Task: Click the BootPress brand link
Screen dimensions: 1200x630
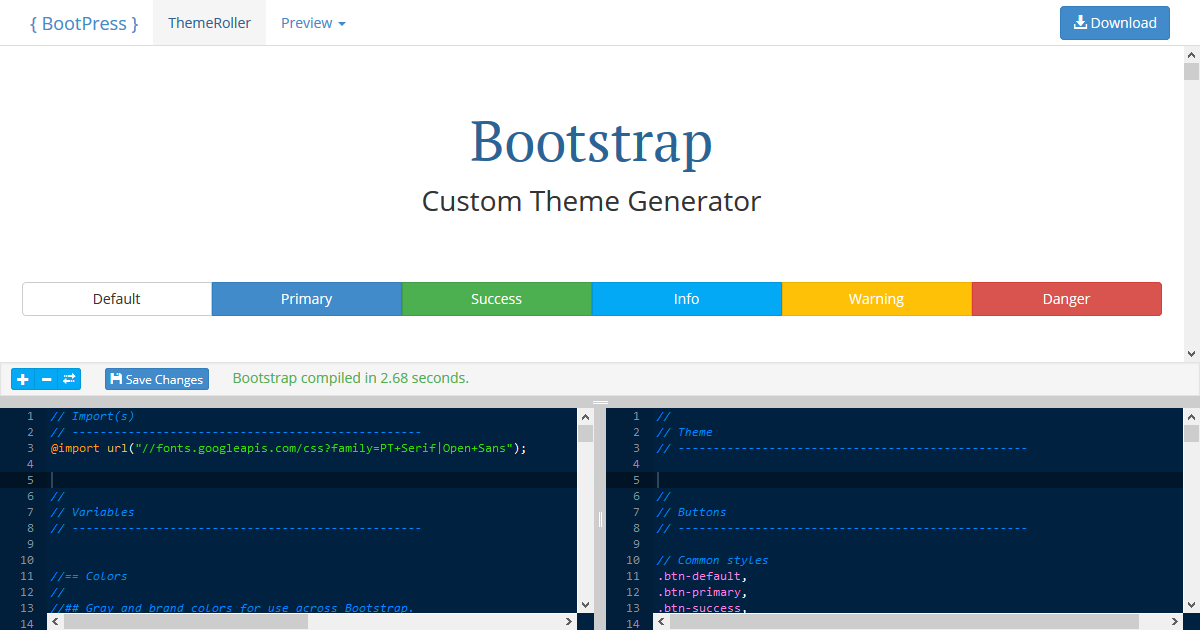Action: [83, 22]
